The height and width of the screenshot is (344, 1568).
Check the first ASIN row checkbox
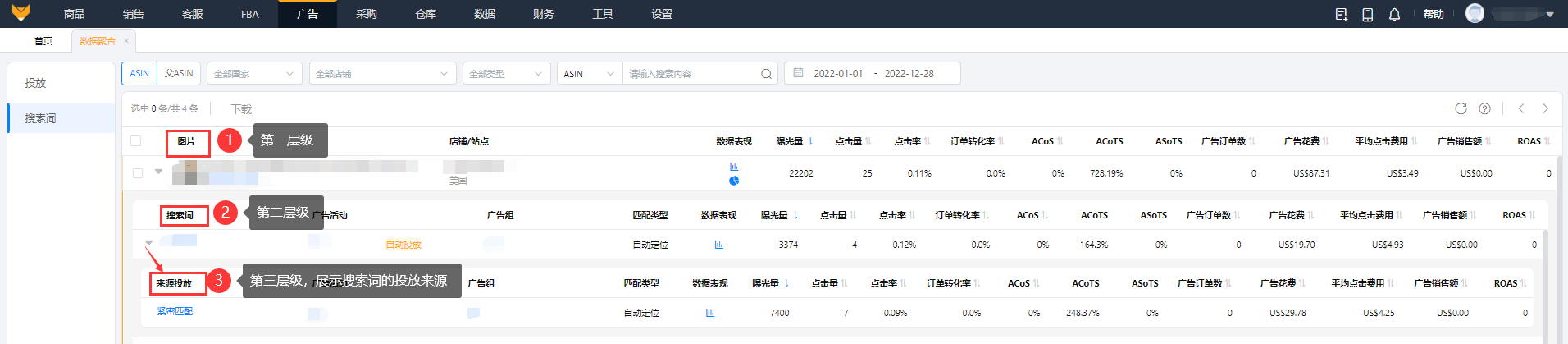pos(138,173)
